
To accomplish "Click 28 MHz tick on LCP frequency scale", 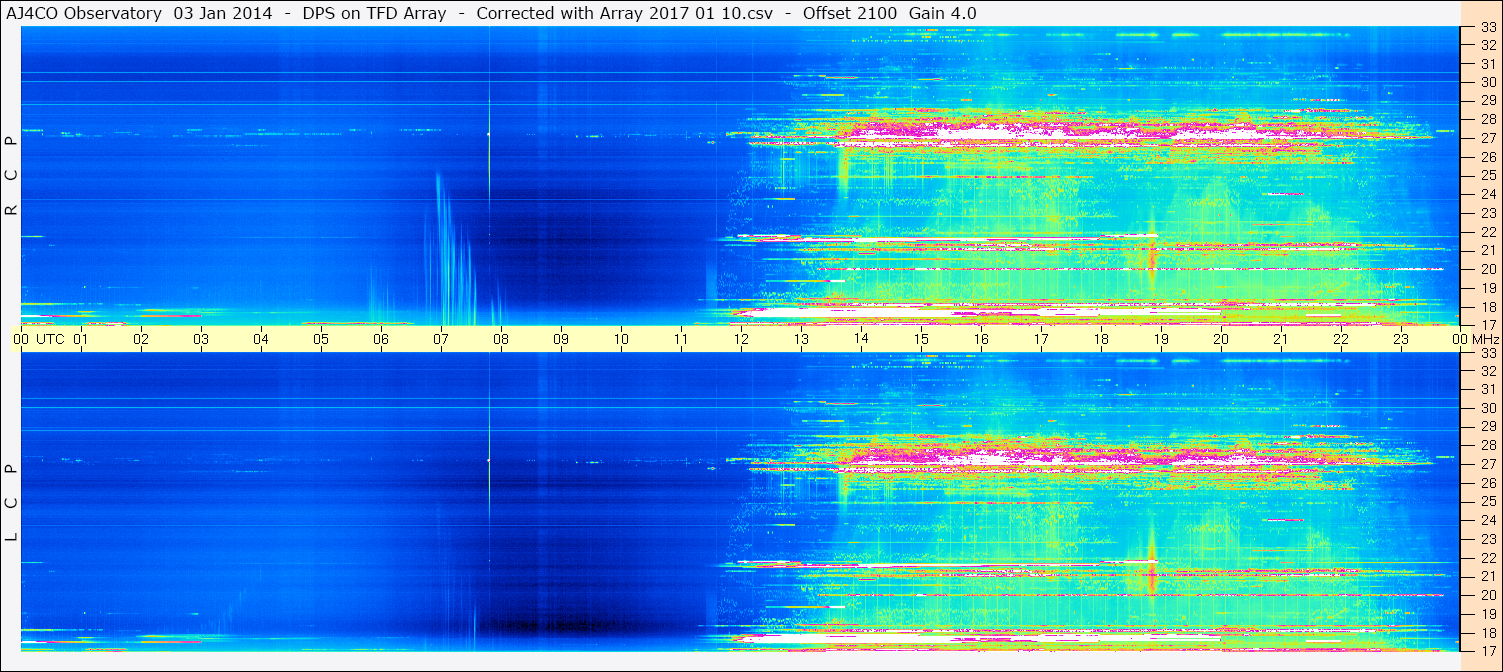I will [1488, 445].
